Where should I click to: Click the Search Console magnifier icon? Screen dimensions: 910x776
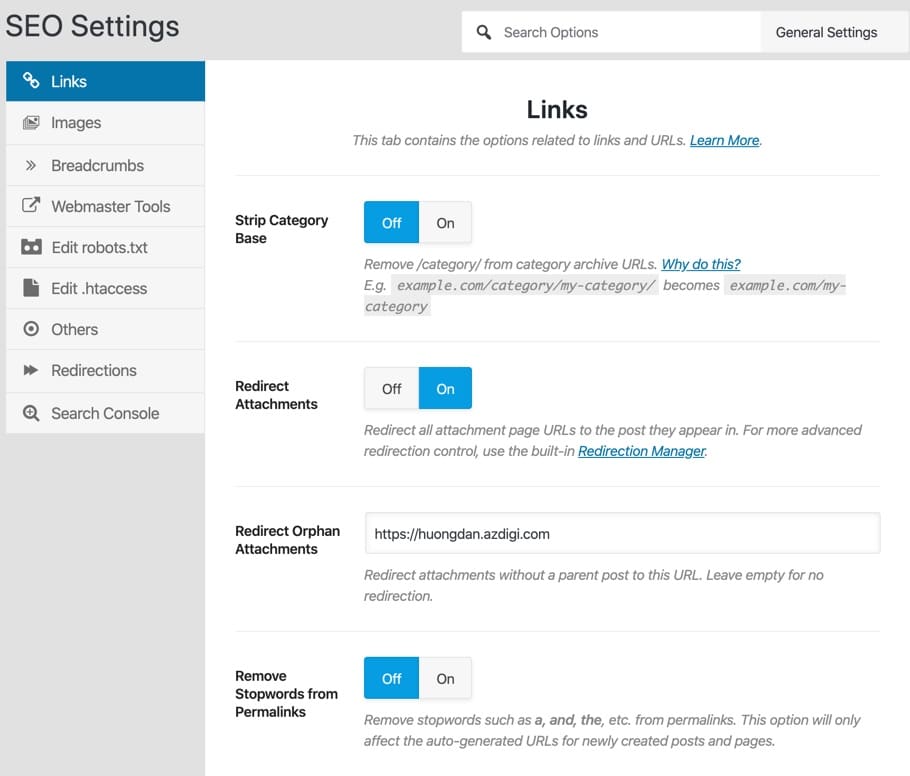point(31,413)
